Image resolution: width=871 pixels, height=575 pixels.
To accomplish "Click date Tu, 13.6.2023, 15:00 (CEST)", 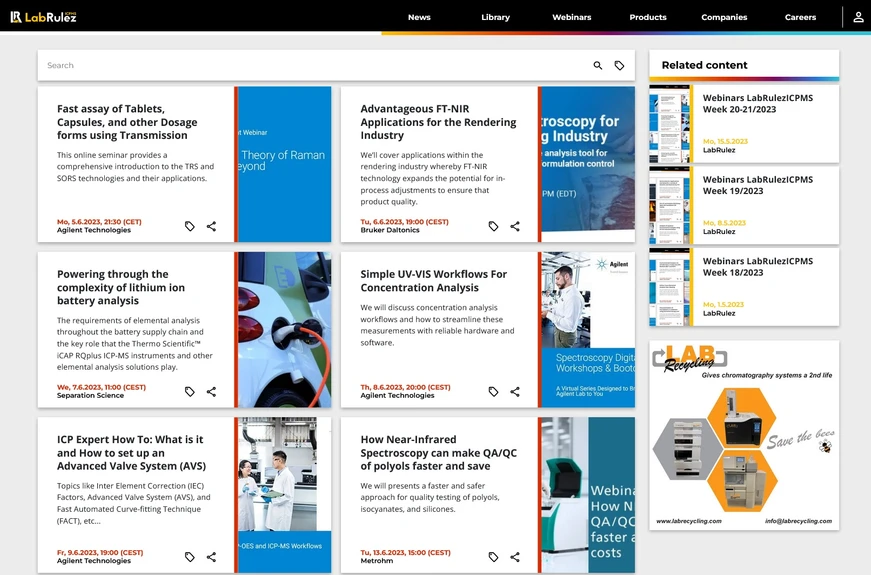I will (406, 553).
